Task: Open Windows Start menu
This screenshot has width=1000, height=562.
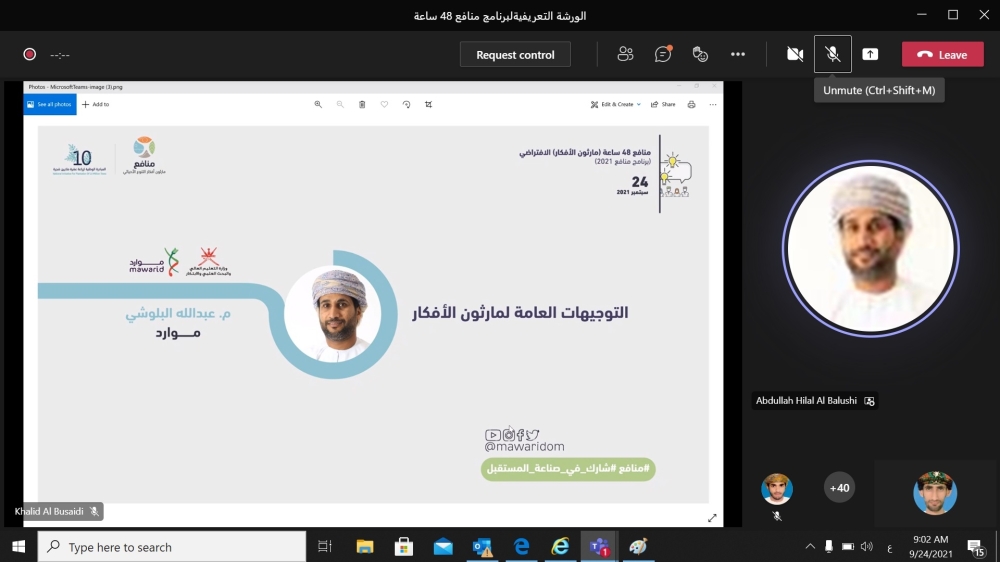Action: tap(18, 547)
